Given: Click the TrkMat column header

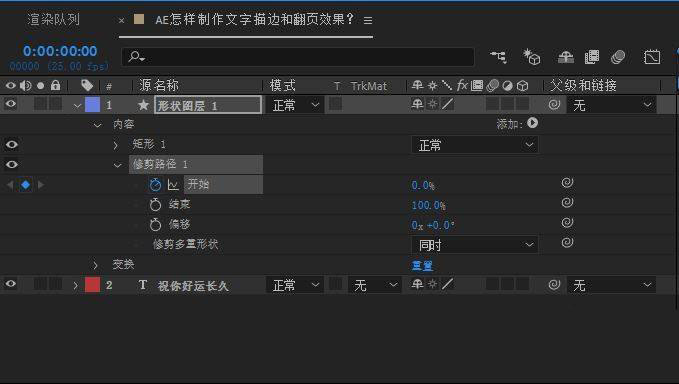Looking at the screenshot, I should 369,86.
